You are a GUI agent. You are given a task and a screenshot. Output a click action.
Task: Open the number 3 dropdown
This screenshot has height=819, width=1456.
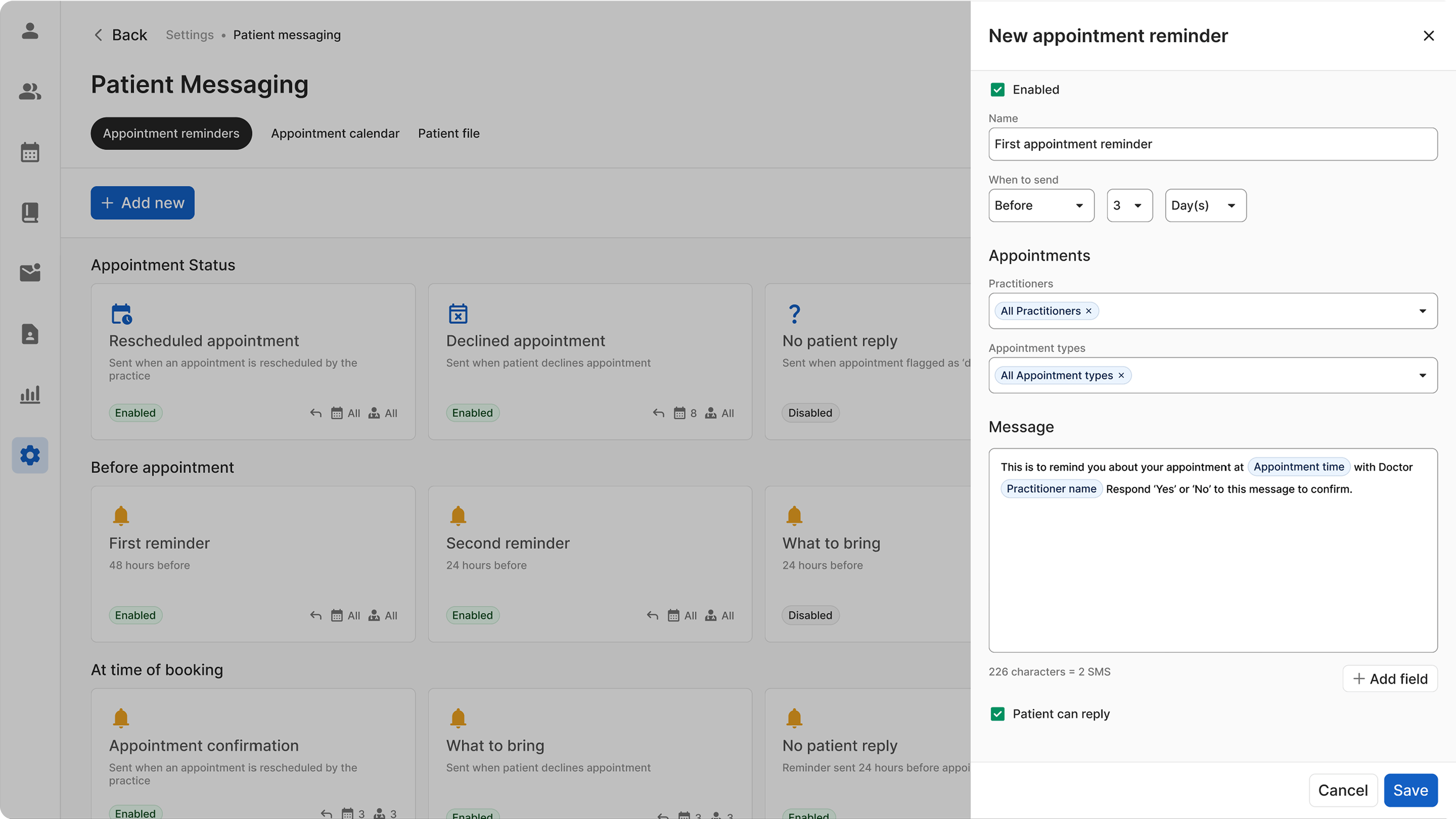[x=1129, y=205]
